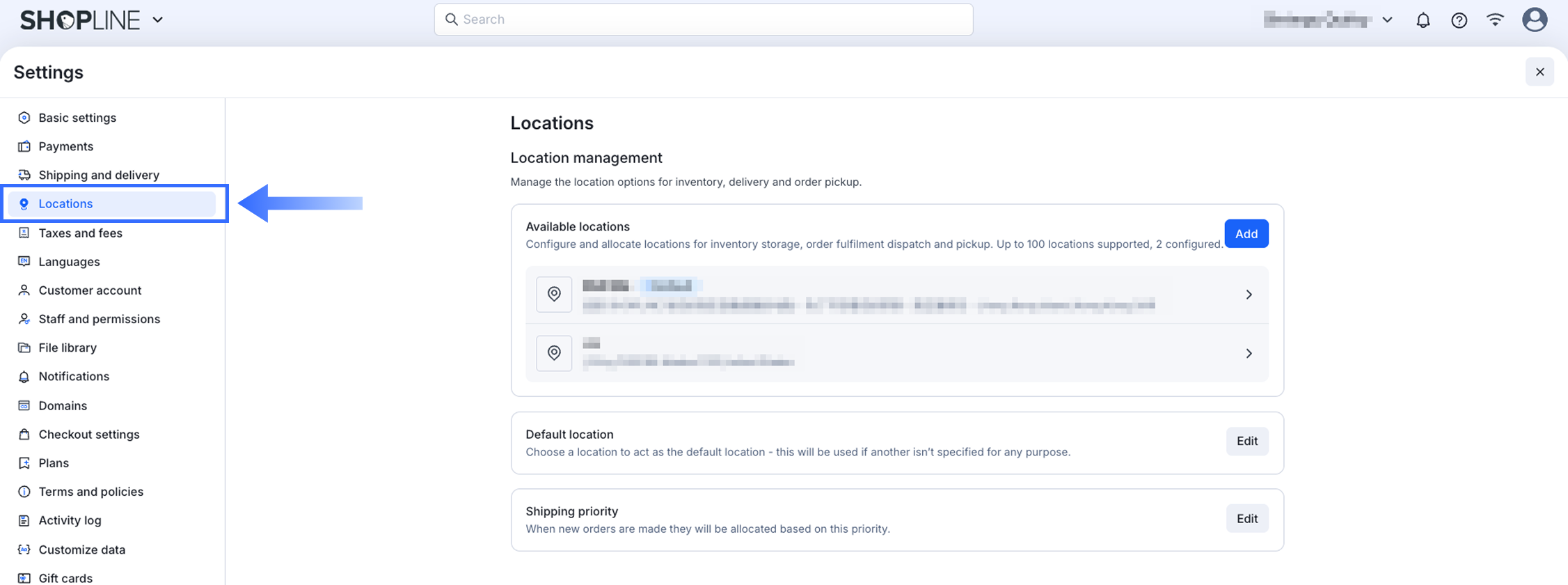Screen dimensions: 1568x585
Task: Click the notifications bell icon
Action: click(x=1423, y=20)
